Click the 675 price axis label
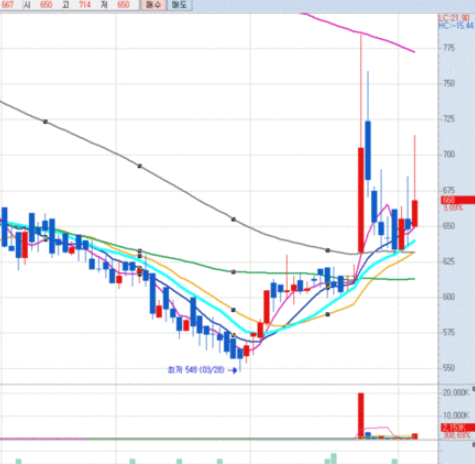Viewport: 475px width, 464px height. [449, 190]
